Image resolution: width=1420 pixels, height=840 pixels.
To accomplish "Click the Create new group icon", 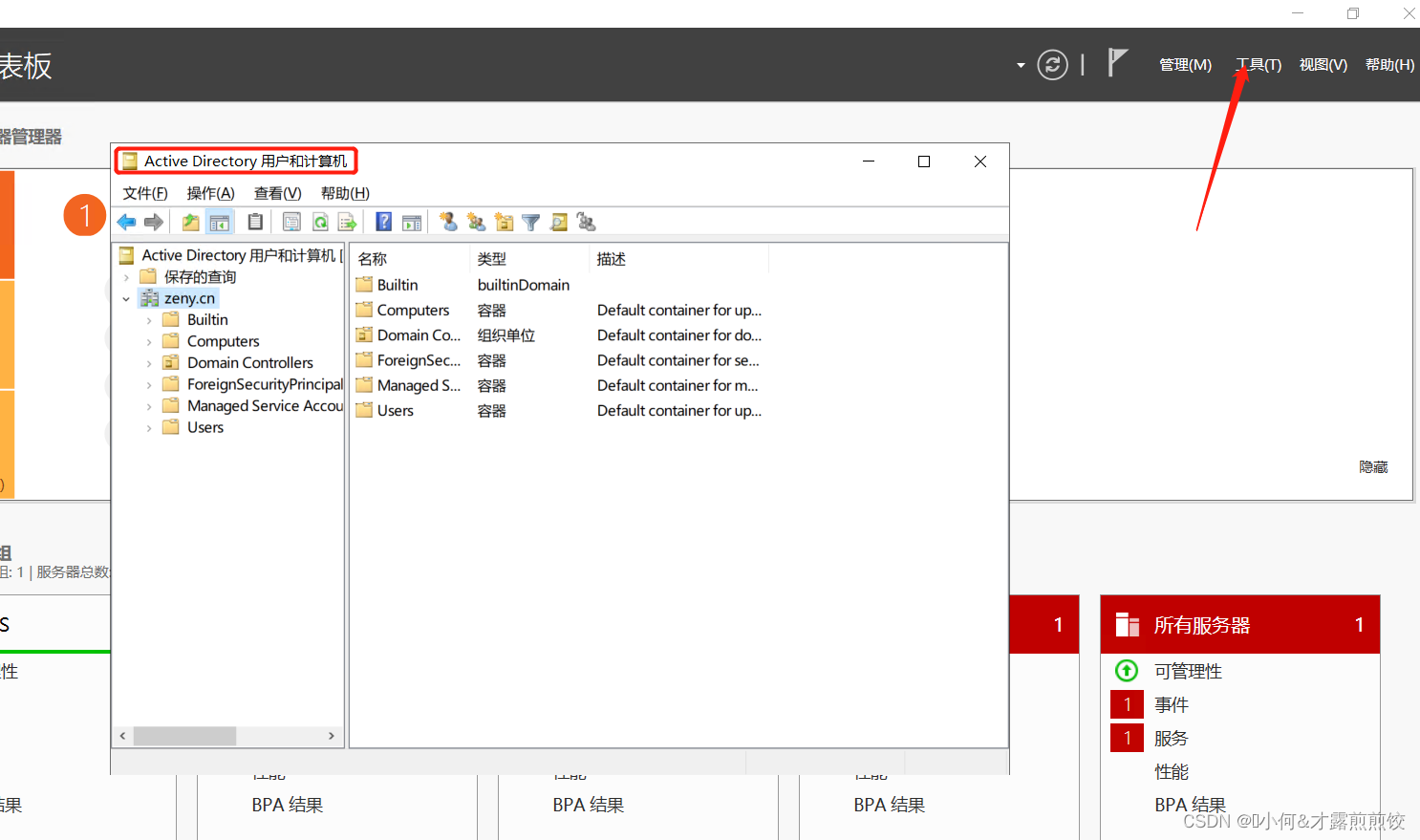I will 476,223.
